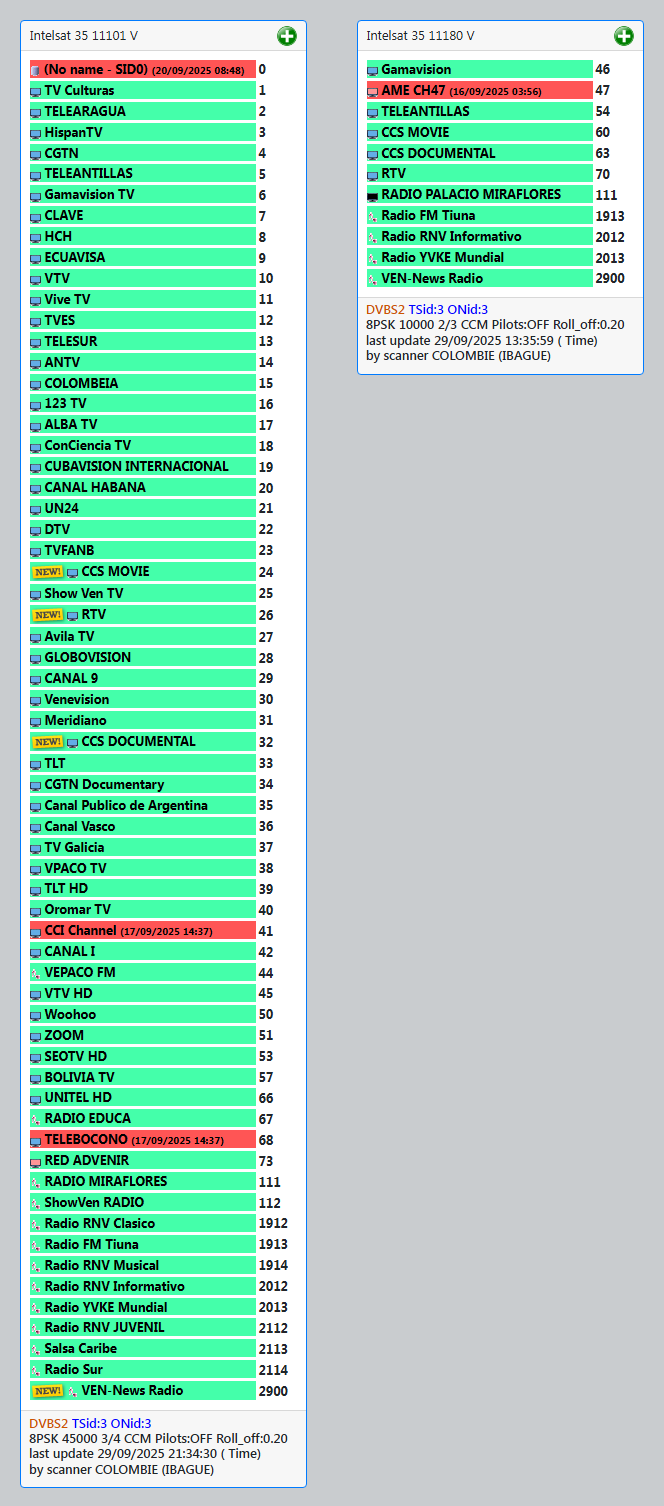Click the radio icon beside Radio Sur
Screen dimensions: 664x1506
point(36,1370)
